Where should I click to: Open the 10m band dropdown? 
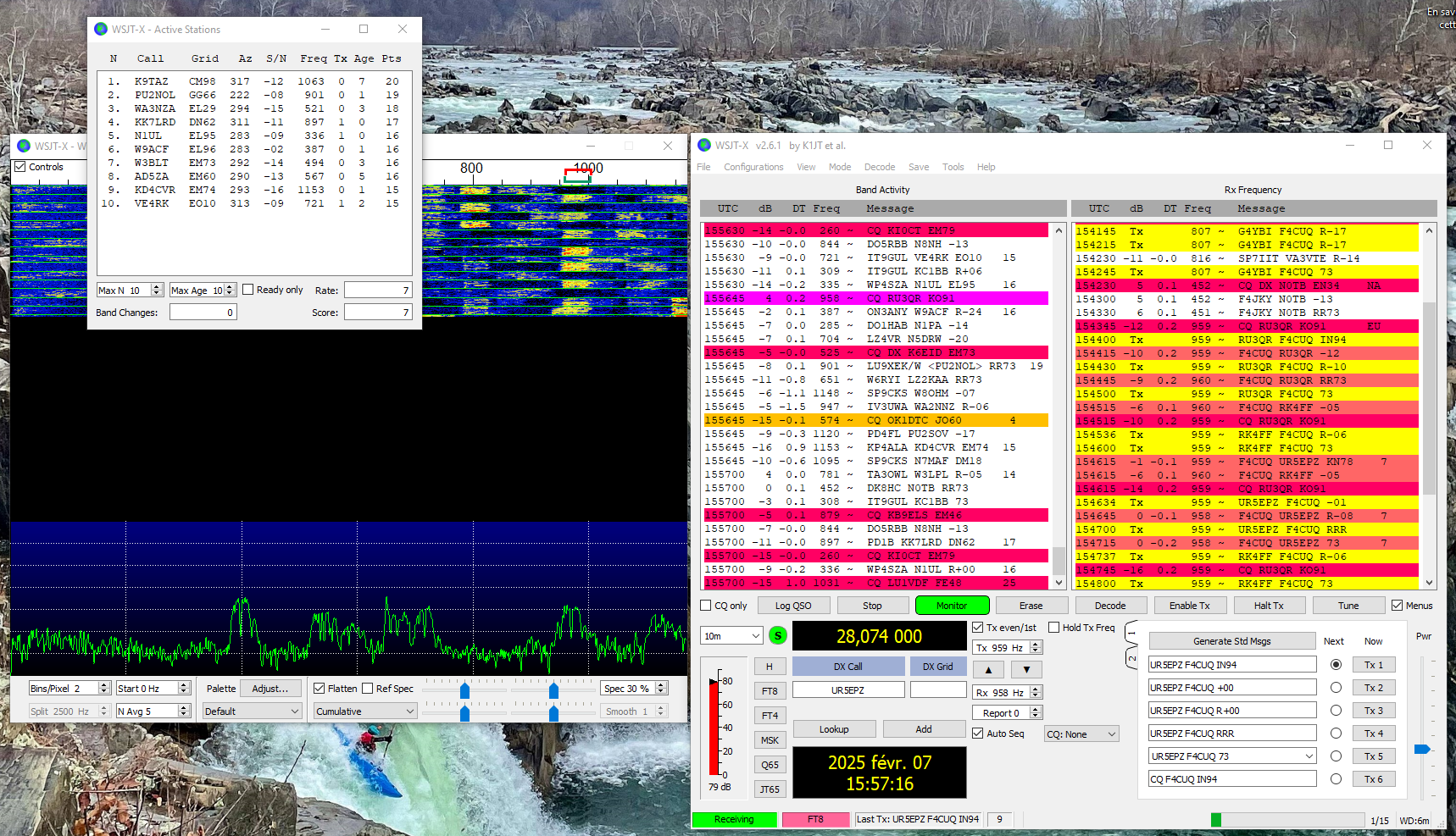point(732,636)
